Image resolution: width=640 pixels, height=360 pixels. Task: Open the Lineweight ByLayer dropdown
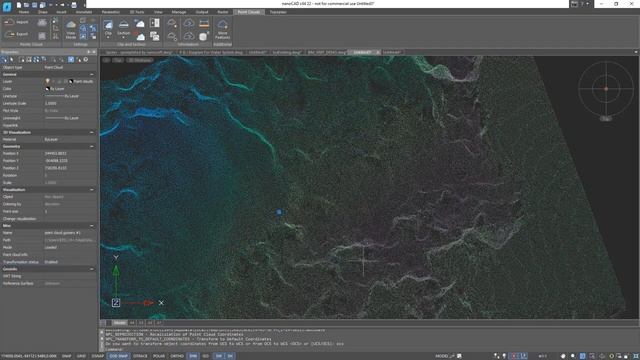coord(69,118)
